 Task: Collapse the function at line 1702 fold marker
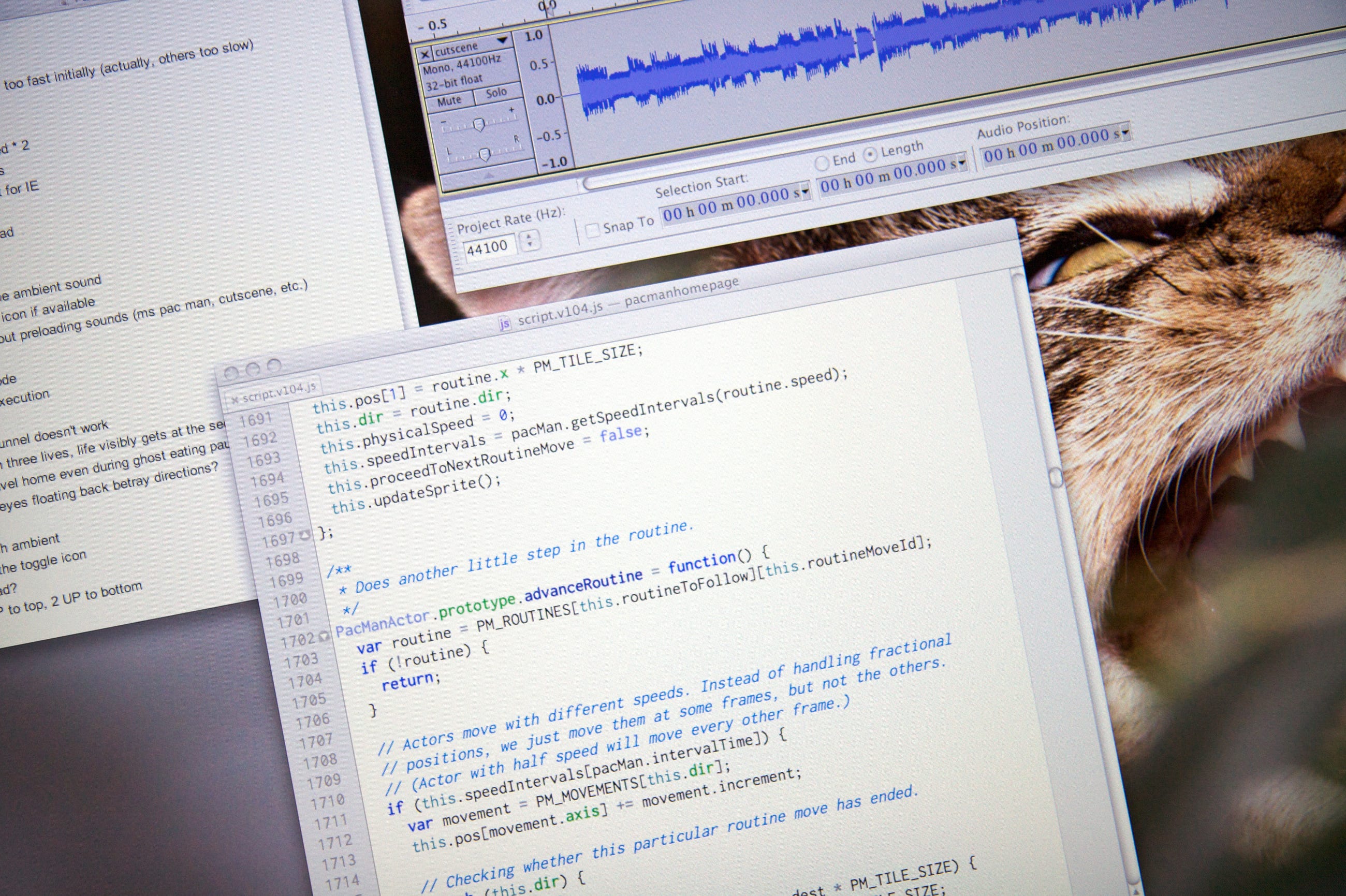pyautogui.click(x=324, y=636)
